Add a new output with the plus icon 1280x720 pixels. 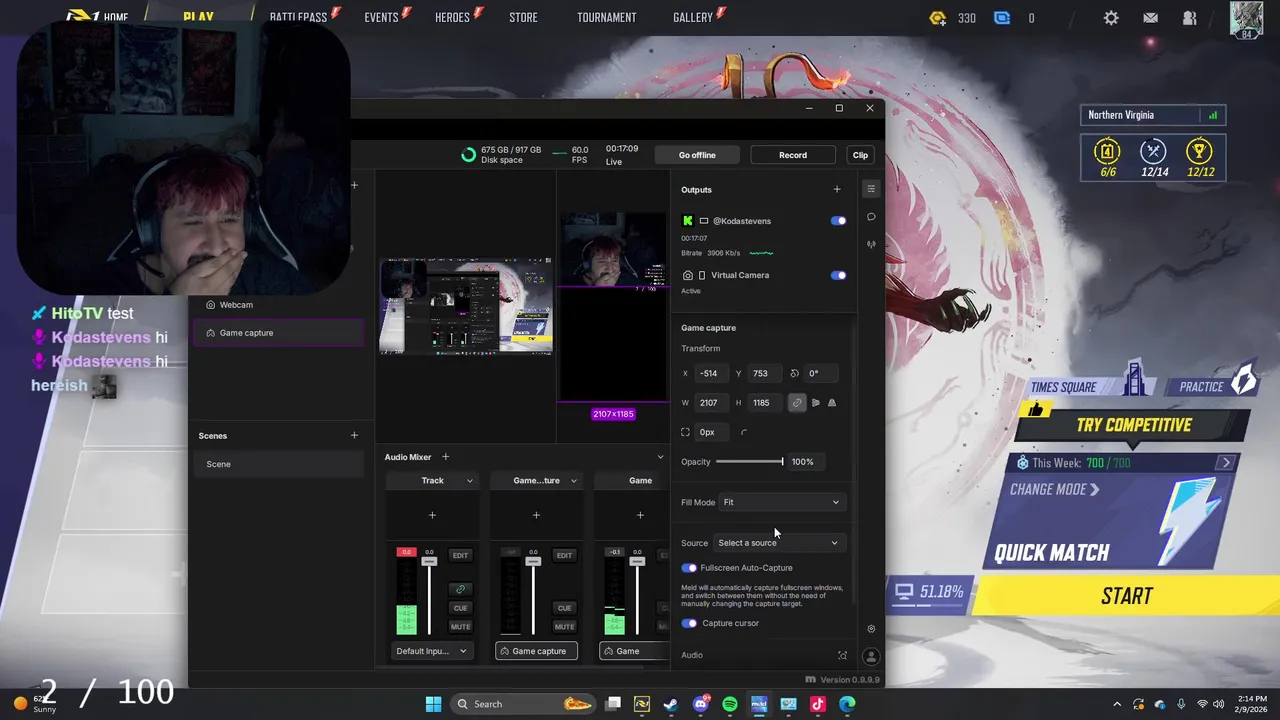pyautogui.click(x=837, y=189)
